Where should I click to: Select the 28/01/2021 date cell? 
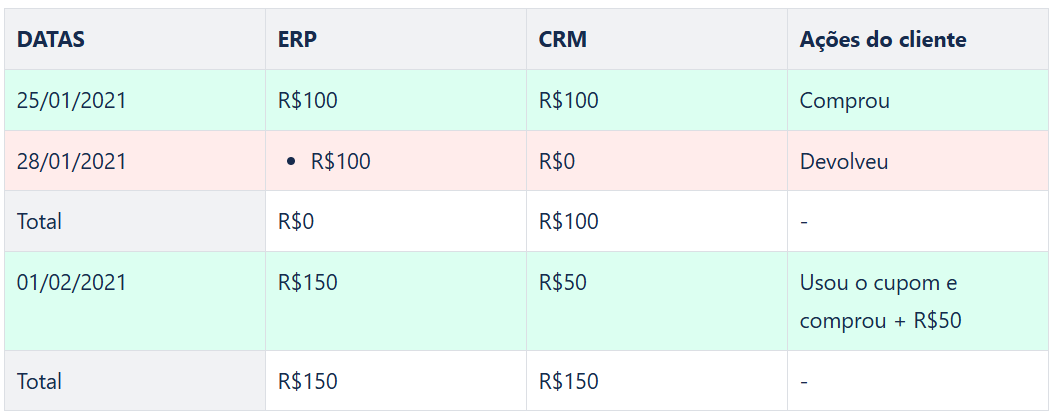tap(135, 161)
